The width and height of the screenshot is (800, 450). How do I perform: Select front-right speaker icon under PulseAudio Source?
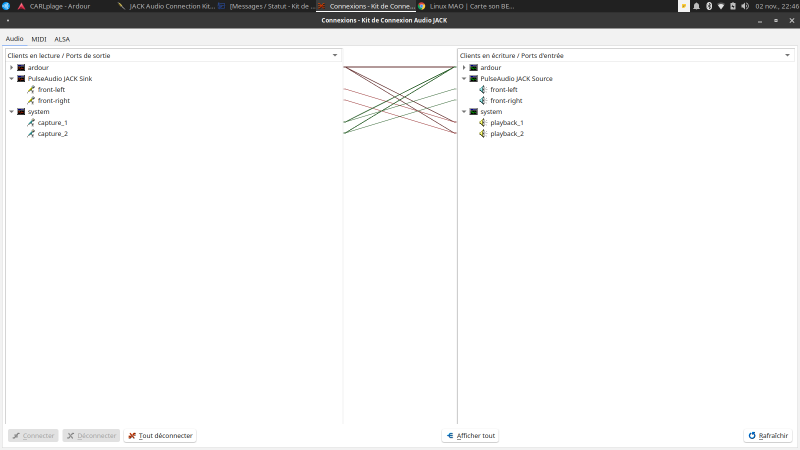click(483, 101)
